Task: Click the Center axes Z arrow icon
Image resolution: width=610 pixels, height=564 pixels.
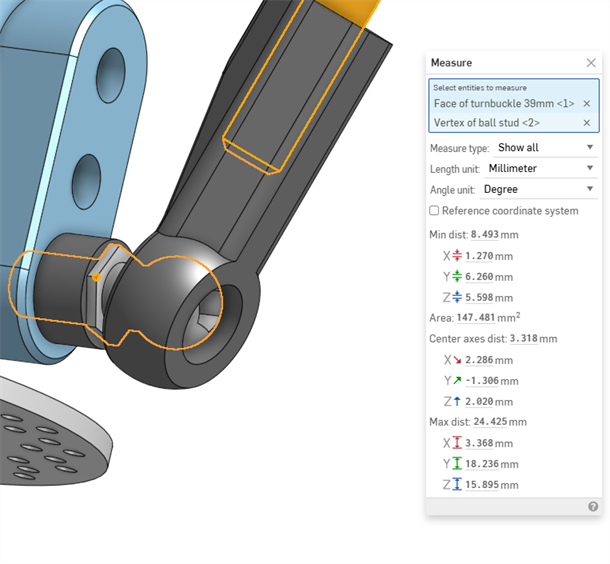Action: (x=457, y=402)
